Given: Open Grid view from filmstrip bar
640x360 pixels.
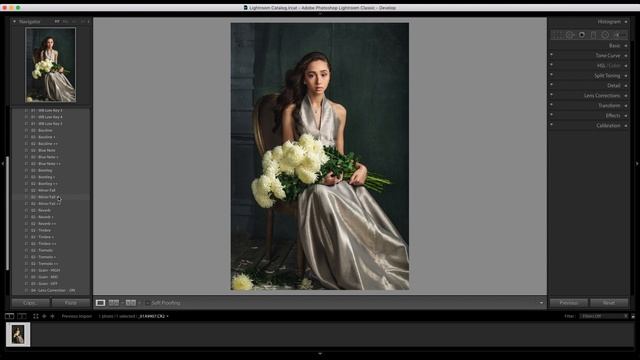Looking at the screenshot, I should click(36, 316).
